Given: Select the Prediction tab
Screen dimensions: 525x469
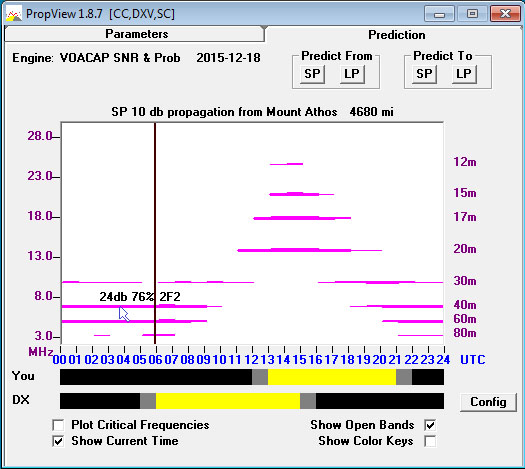Looking at the screenshot, I should [x=396, y=35].
